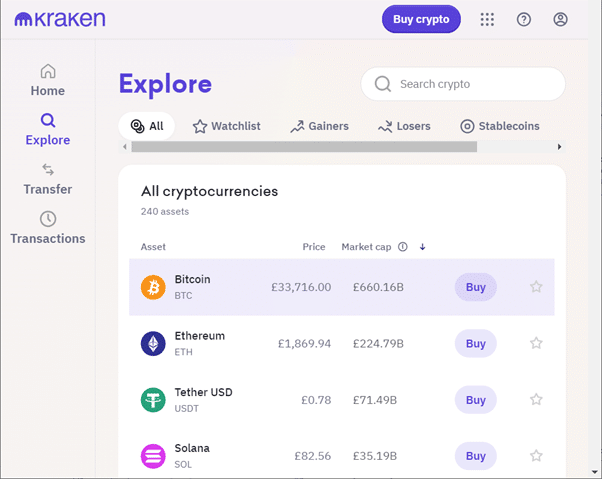Click the Bitcoin market cap £660.16B

[x=378, y=287]
